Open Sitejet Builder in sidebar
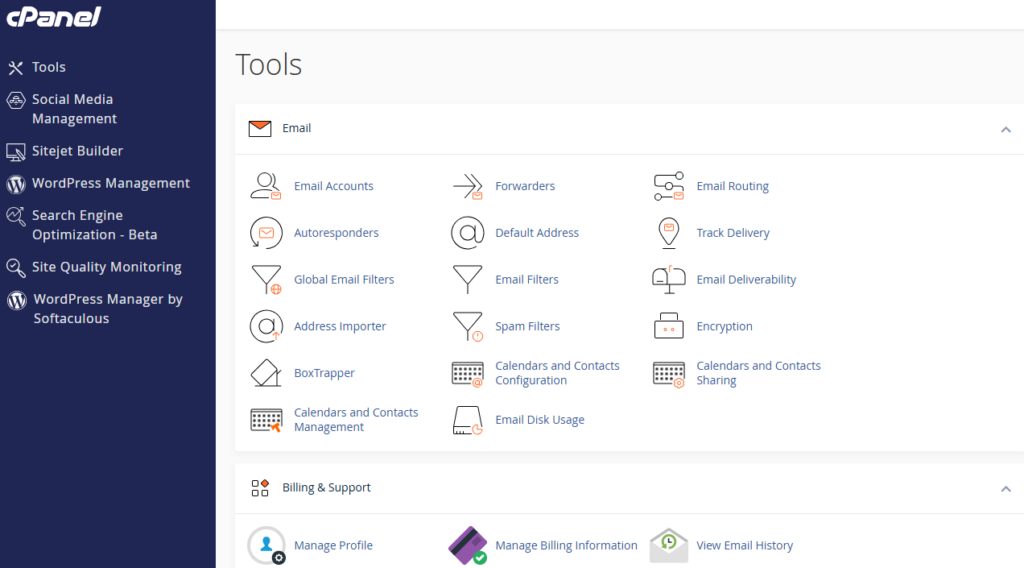This screenshot has width=1024, height=568. tap(77, 151)
